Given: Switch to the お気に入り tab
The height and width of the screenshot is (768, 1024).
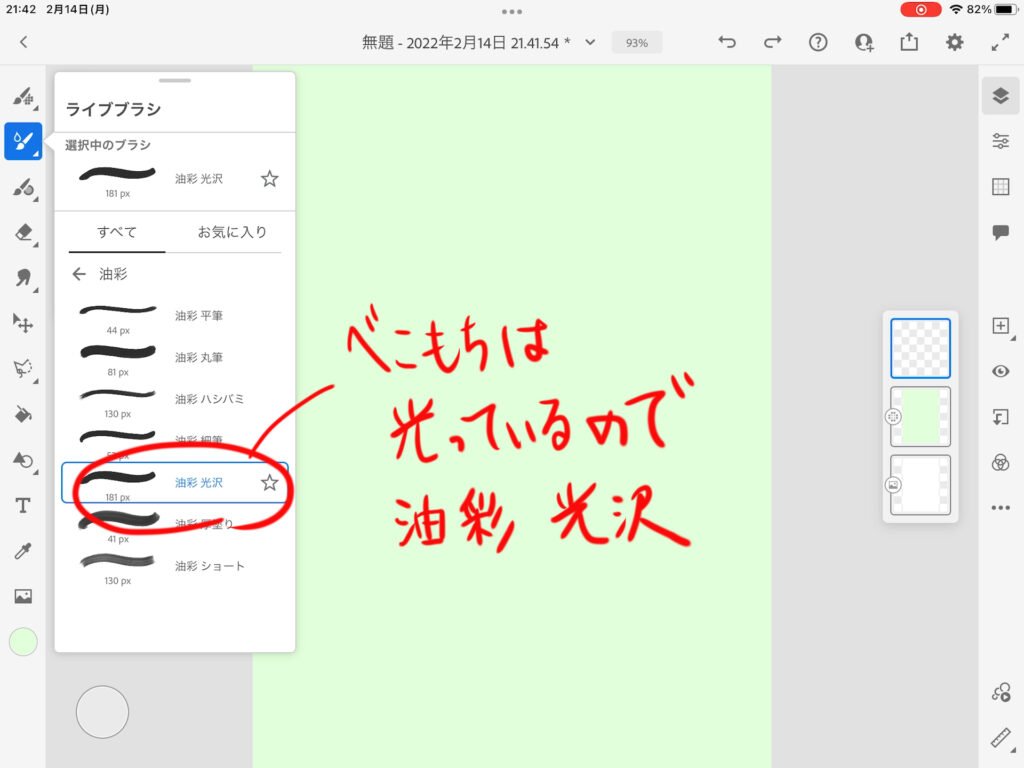Looking at the screenshot, I should click(232, 232).
